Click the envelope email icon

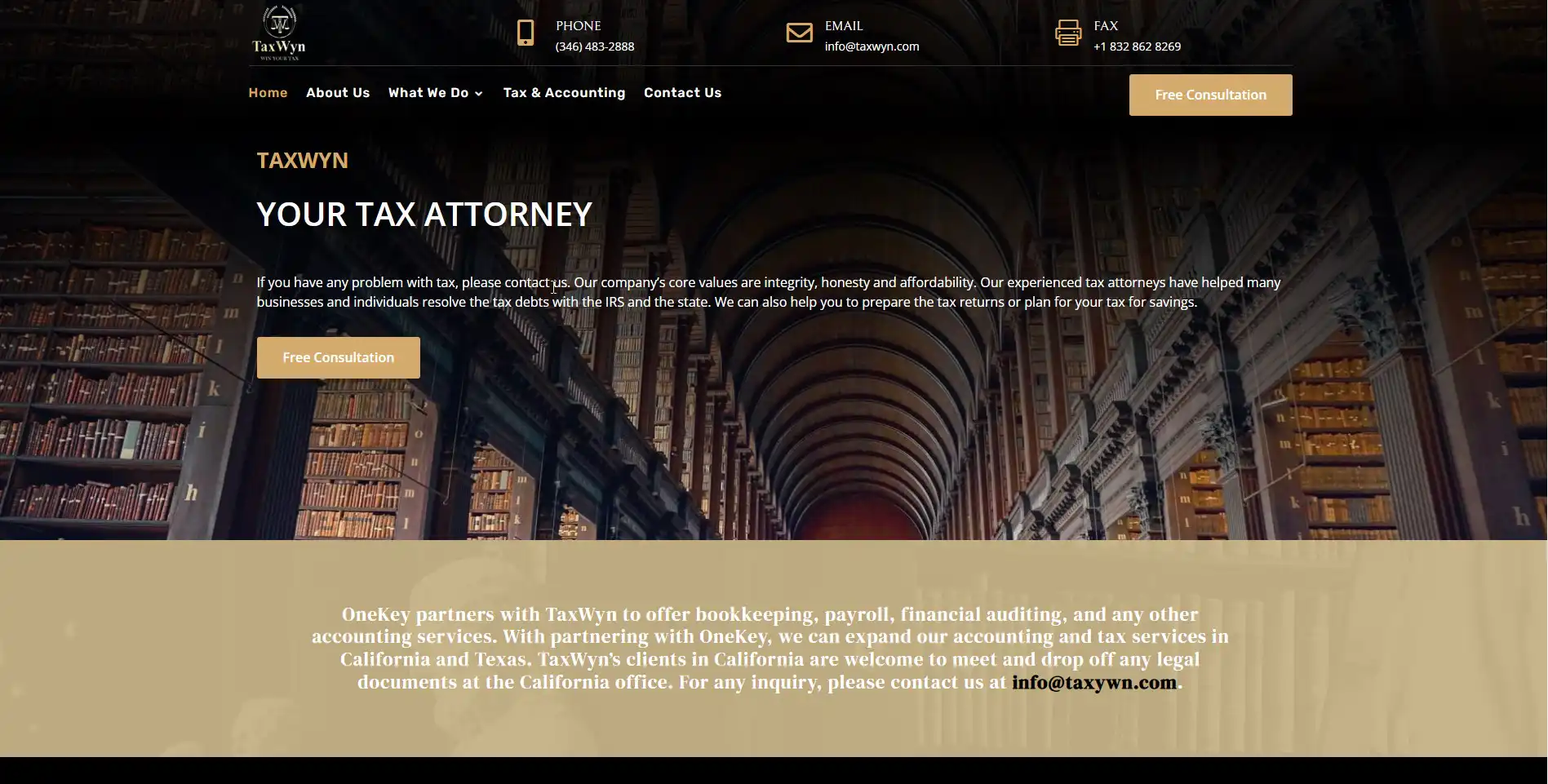[x=799, y=33]
